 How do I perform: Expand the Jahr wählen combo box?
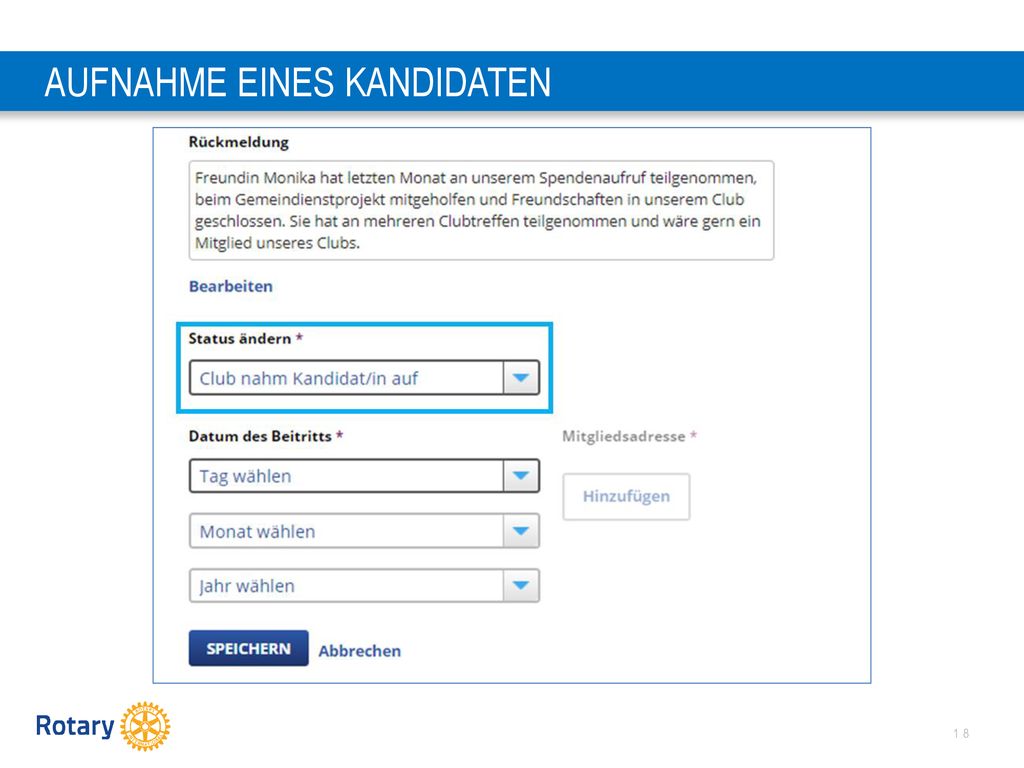pyautogui.click(x=364, y=585)
